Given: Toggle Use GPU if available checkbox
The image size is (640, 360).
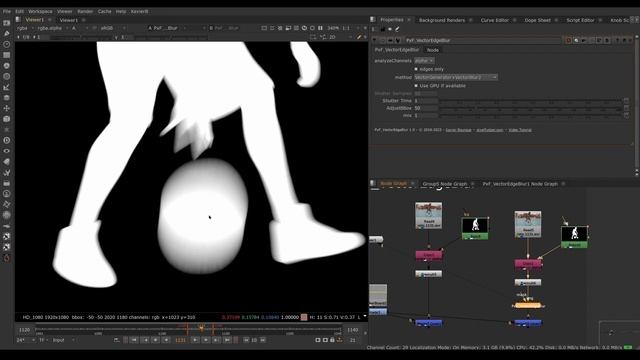Looking at the screenshot, I should (416, 86).
